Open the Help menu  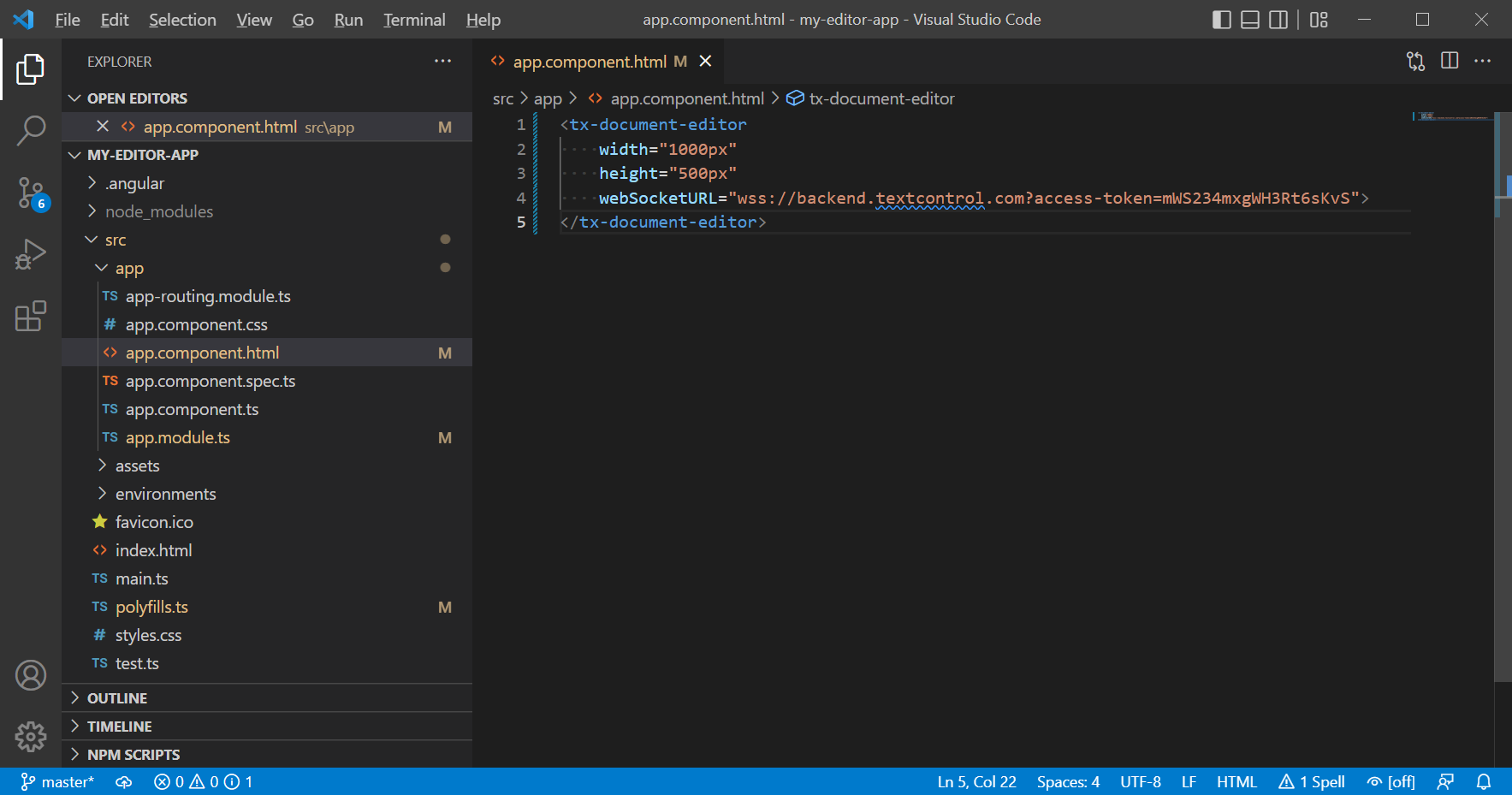click(483, 20)
